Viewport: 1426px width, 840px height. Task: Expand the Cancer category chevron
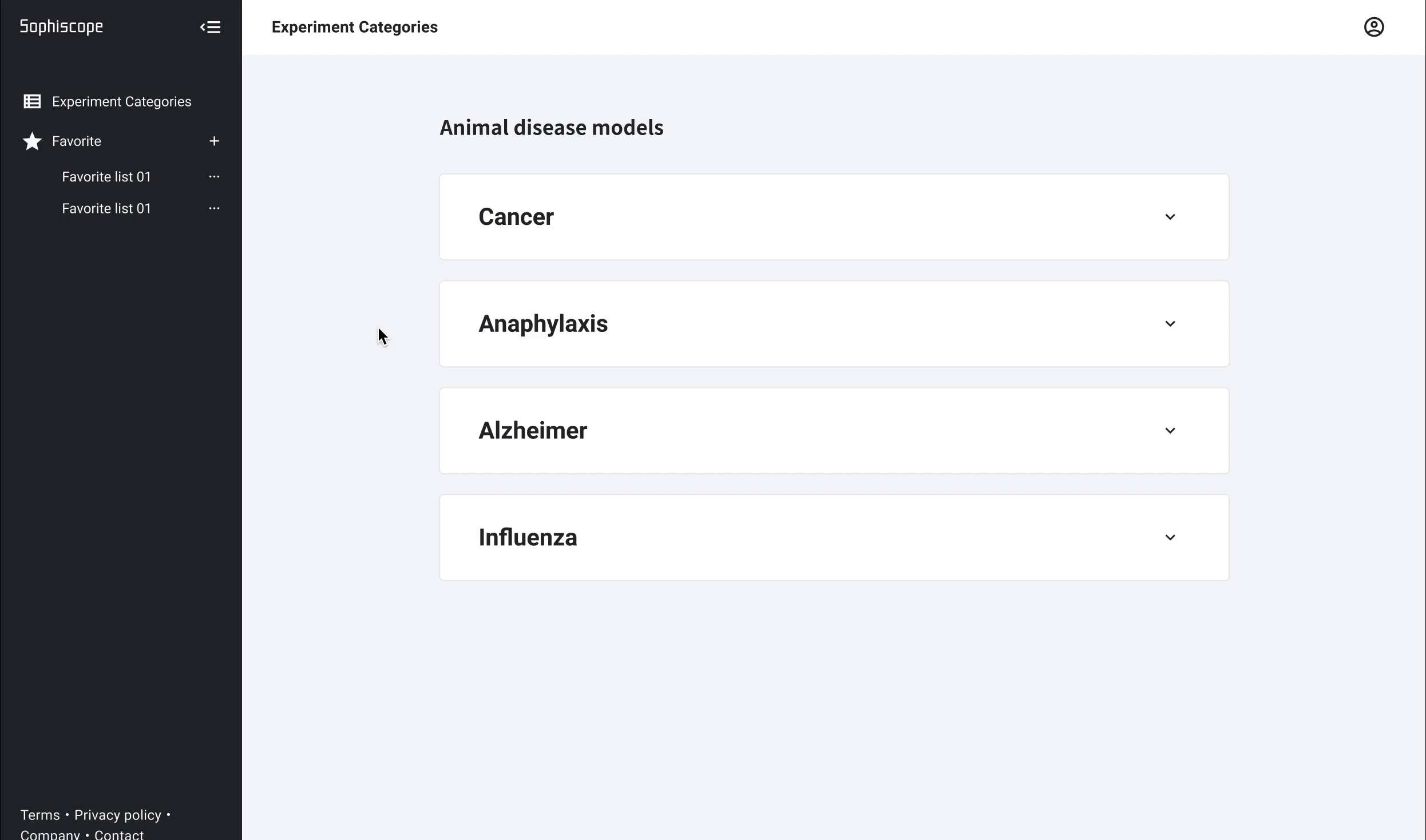(x=1170, y=217)
